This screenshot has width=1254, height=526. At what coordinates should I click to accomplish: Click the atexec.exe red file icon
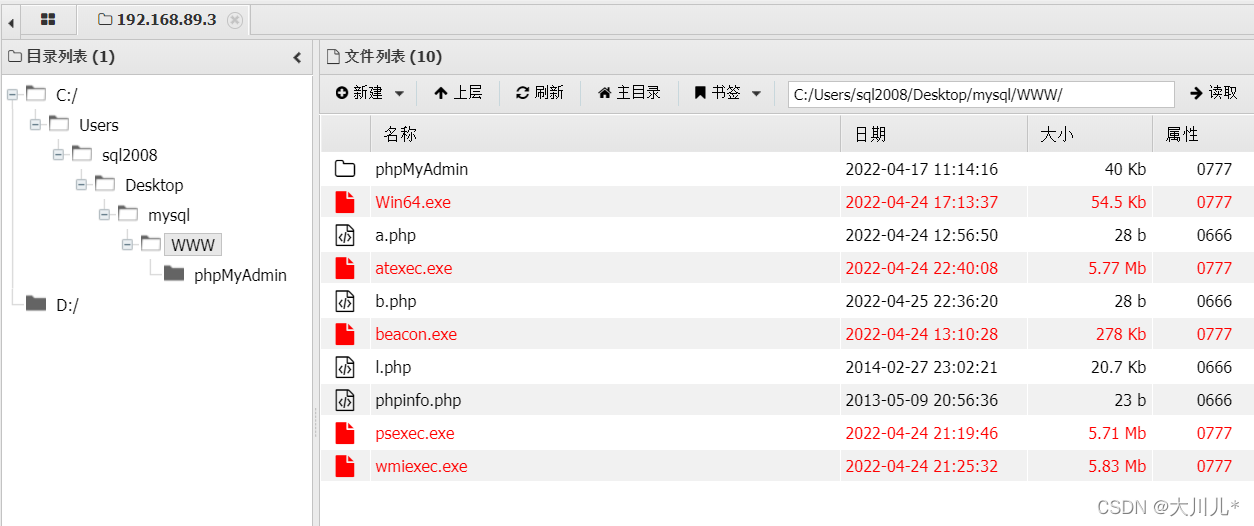(x=345, y=268)
